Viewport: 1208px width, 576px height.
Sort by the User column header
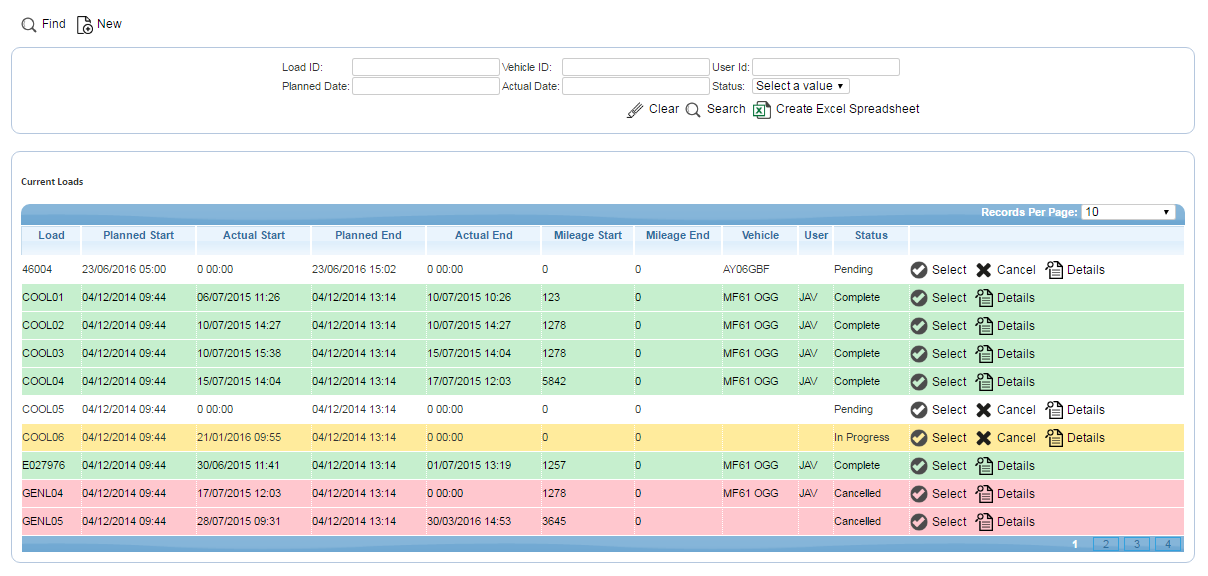click(x=816, y=236)
